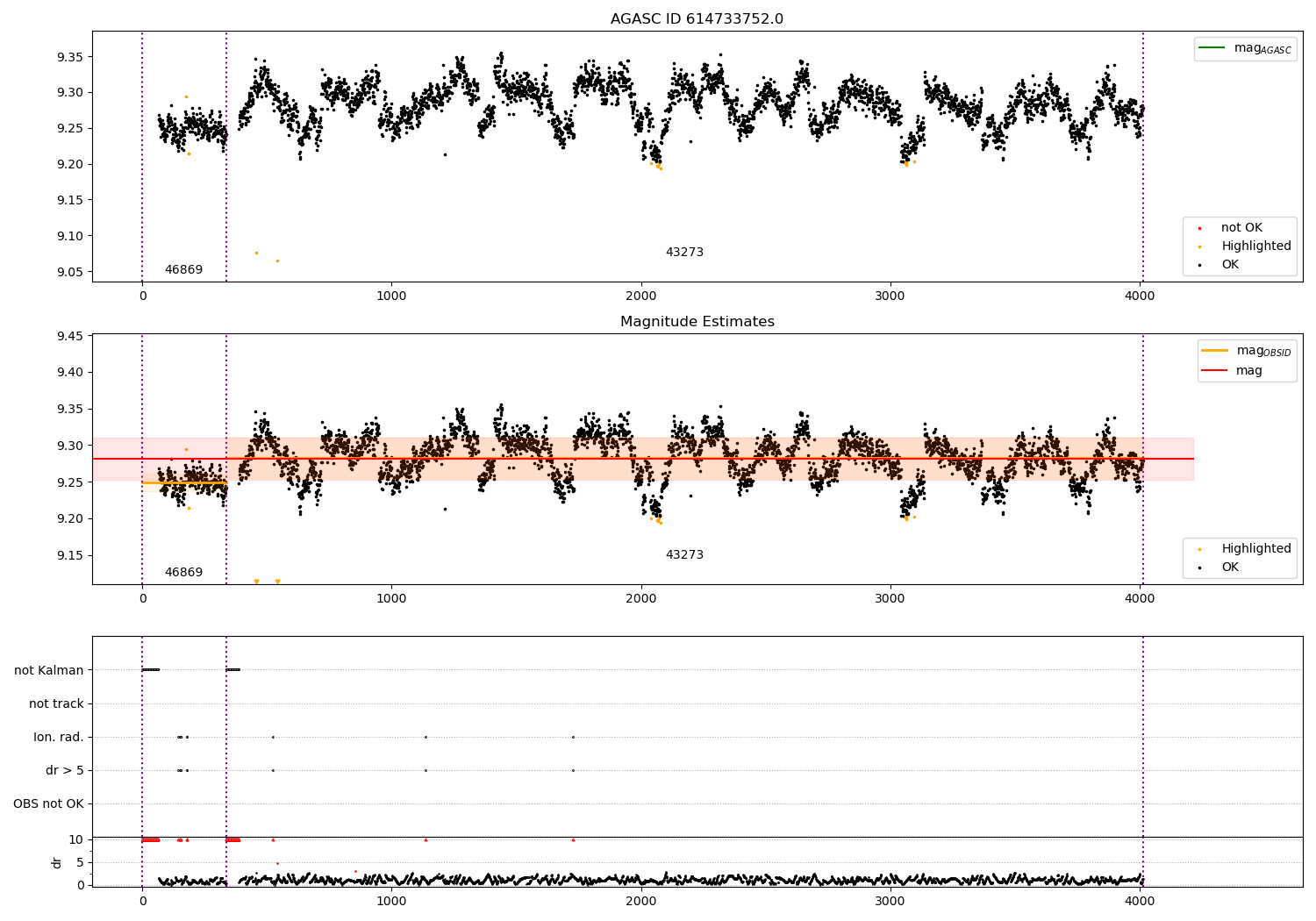
Task: Click the red 'not OK' legend marker
Action: pyautogui.click(x=1199, y=229)
